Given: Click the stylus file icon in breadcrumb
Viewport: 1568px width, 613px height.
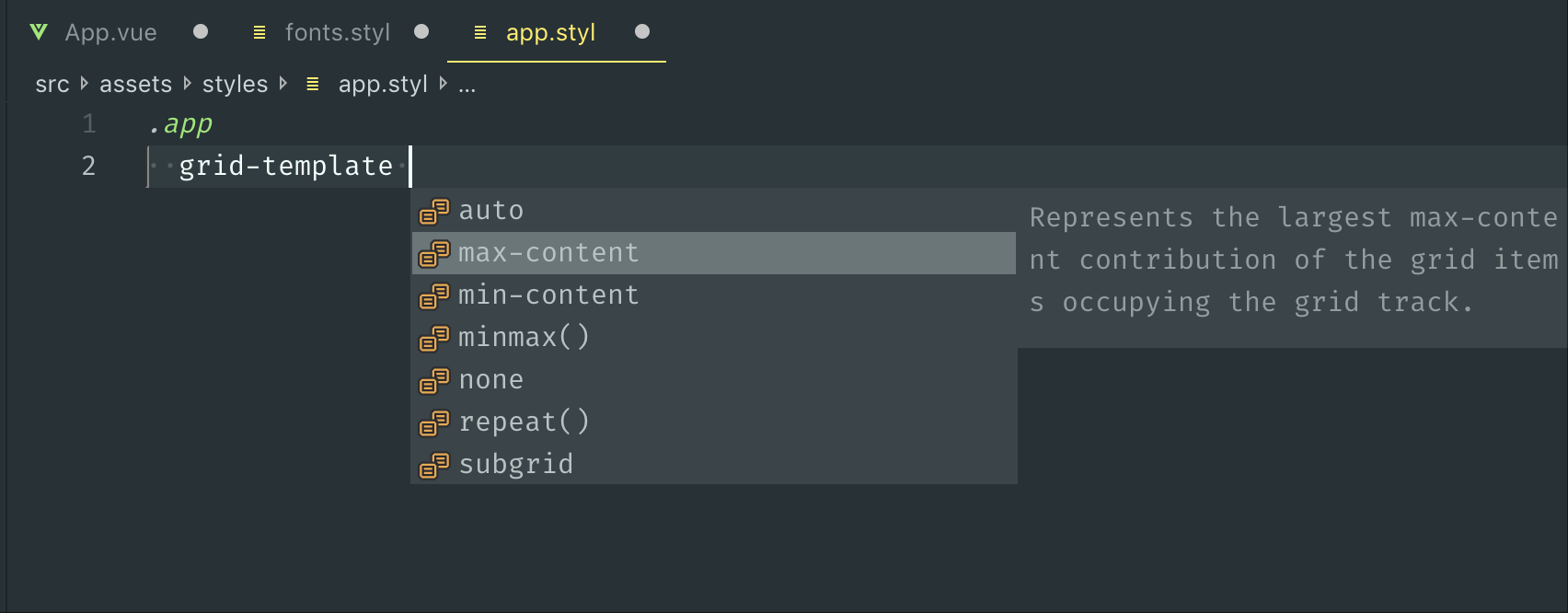Looking at the screenshot, I should (x=313, y=84).
